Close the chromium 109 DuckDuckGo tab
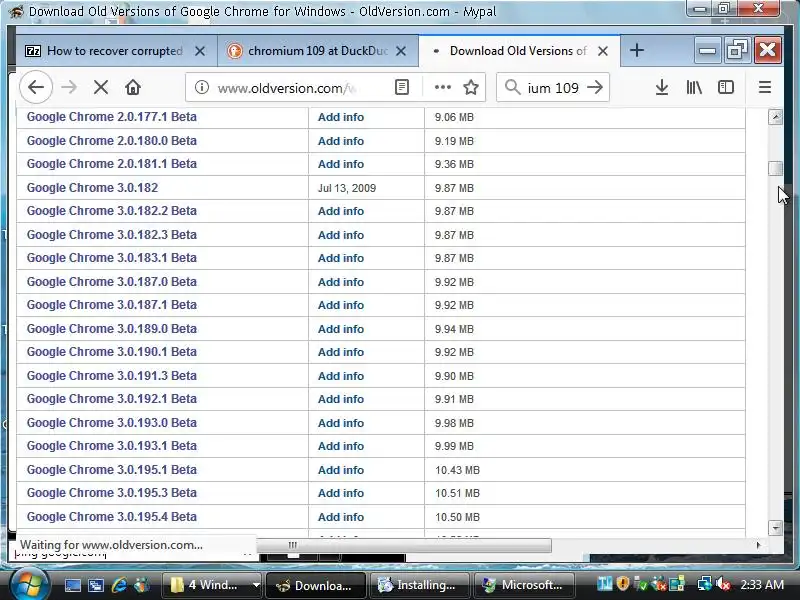This screenshot has height=600, width=800. pos(401,51)
